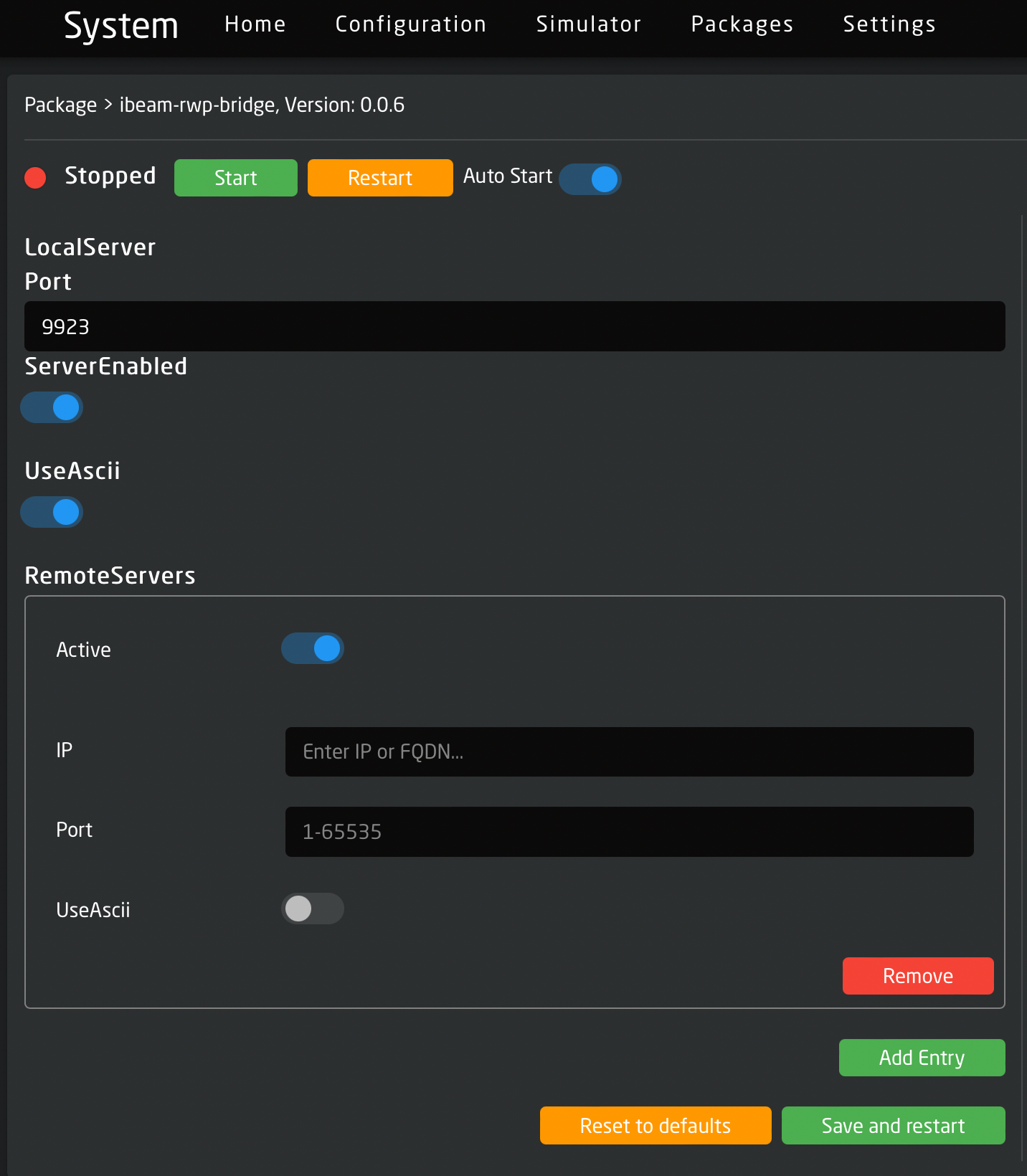This screenshot has width=1027, height=1176.
Task: Open the Home menu item
Action: tap(255, 24)
